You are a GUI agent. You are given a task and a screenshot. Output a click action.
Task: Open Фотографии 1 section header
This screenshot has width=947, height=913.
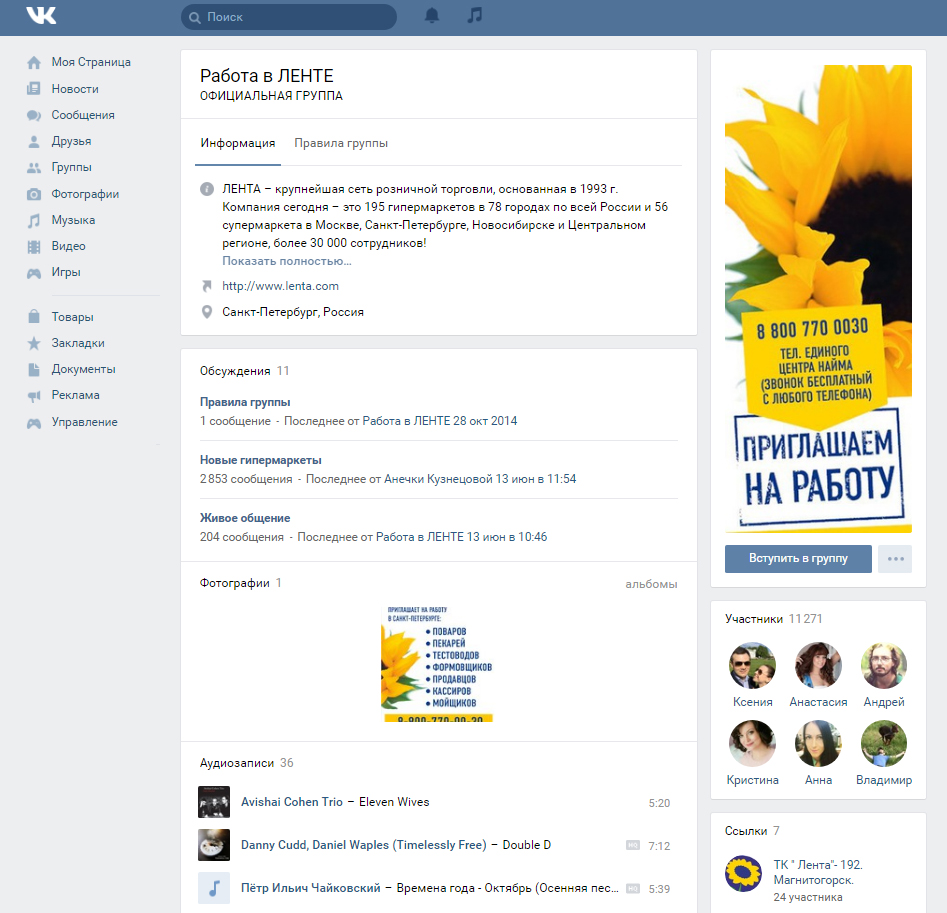point(240,583)
